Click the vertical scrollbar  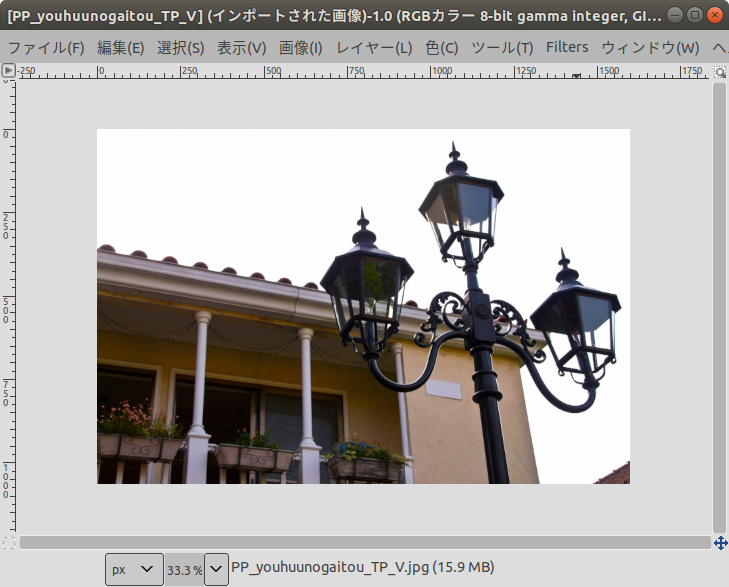click(x=719, y=308)
